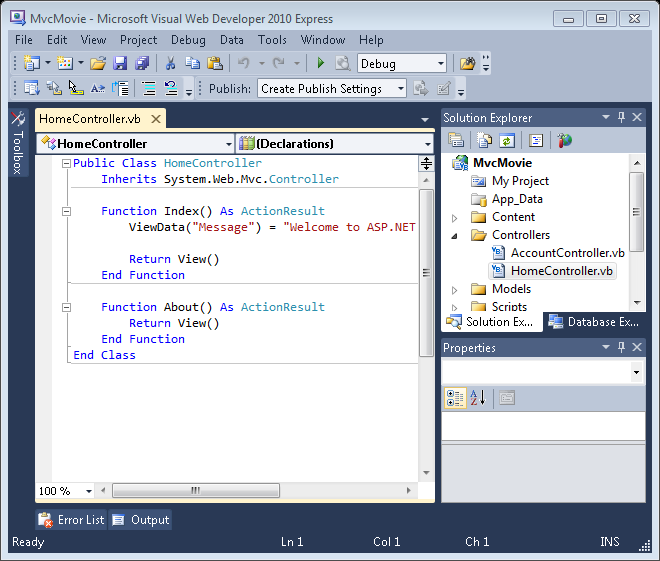Open the Create Publish Settings dropdown
The image size is (660, 561).
coord(400,88)
